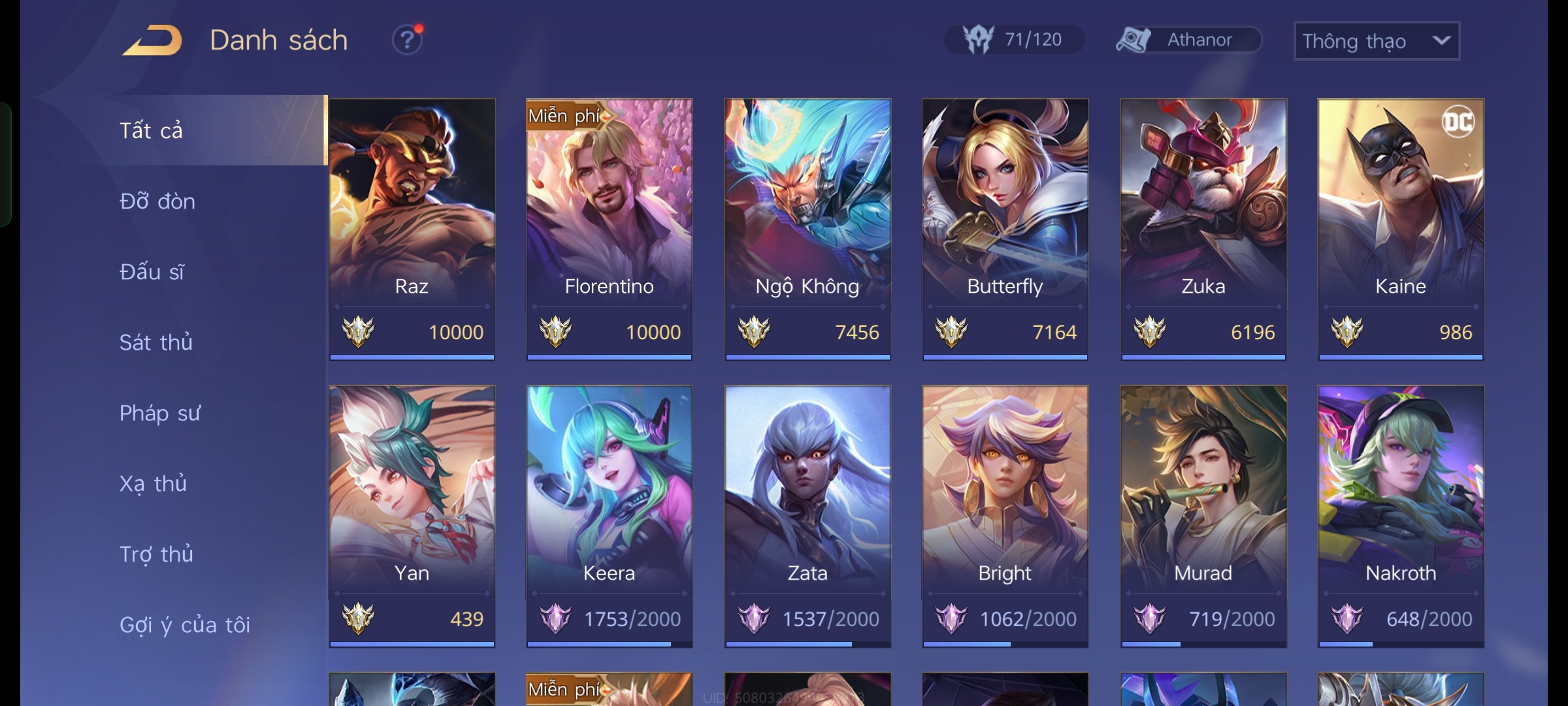Tap the hero count icon showing 71/120
This screenshot has height=706, width=1568.
978,40
